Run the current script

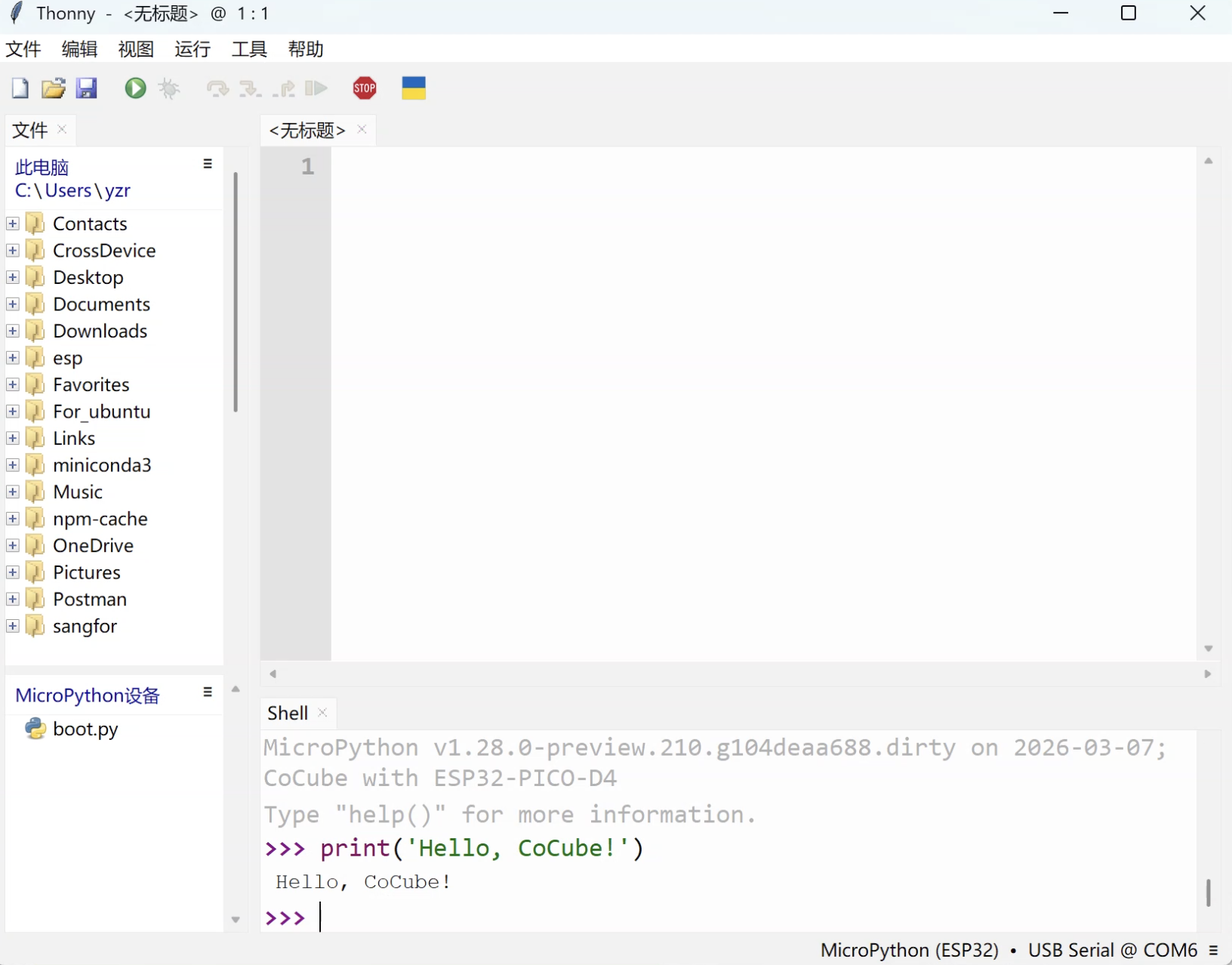(135, 88)
